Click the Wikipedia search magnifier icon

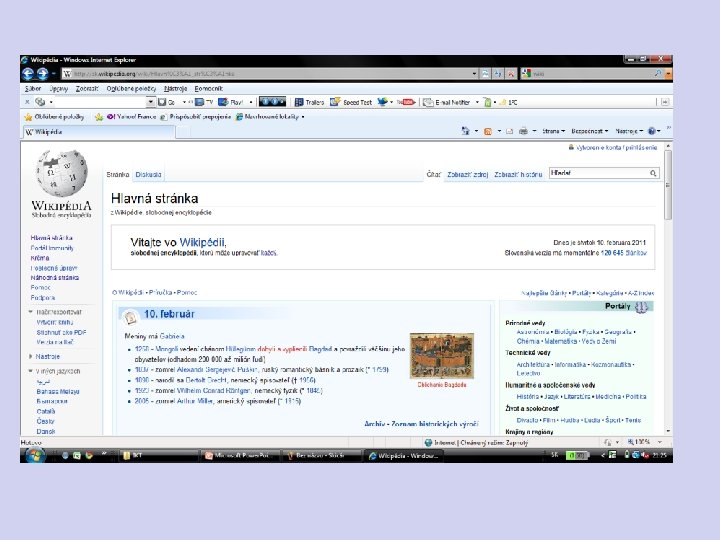[x=653, y=173]
